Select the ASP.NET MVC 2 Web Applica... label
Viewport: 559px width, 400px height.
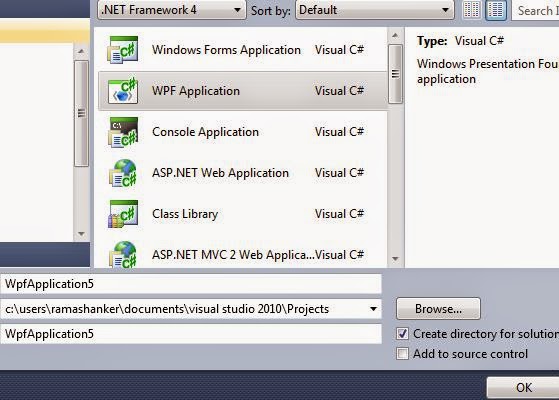pos(233,255)
